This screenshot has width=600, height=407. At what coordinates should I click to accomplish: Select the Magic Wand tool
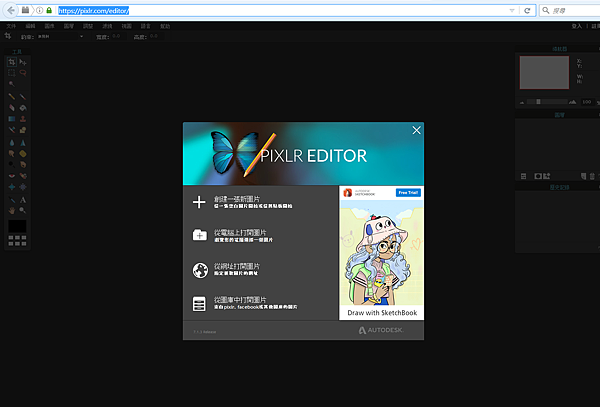[12, 84]
